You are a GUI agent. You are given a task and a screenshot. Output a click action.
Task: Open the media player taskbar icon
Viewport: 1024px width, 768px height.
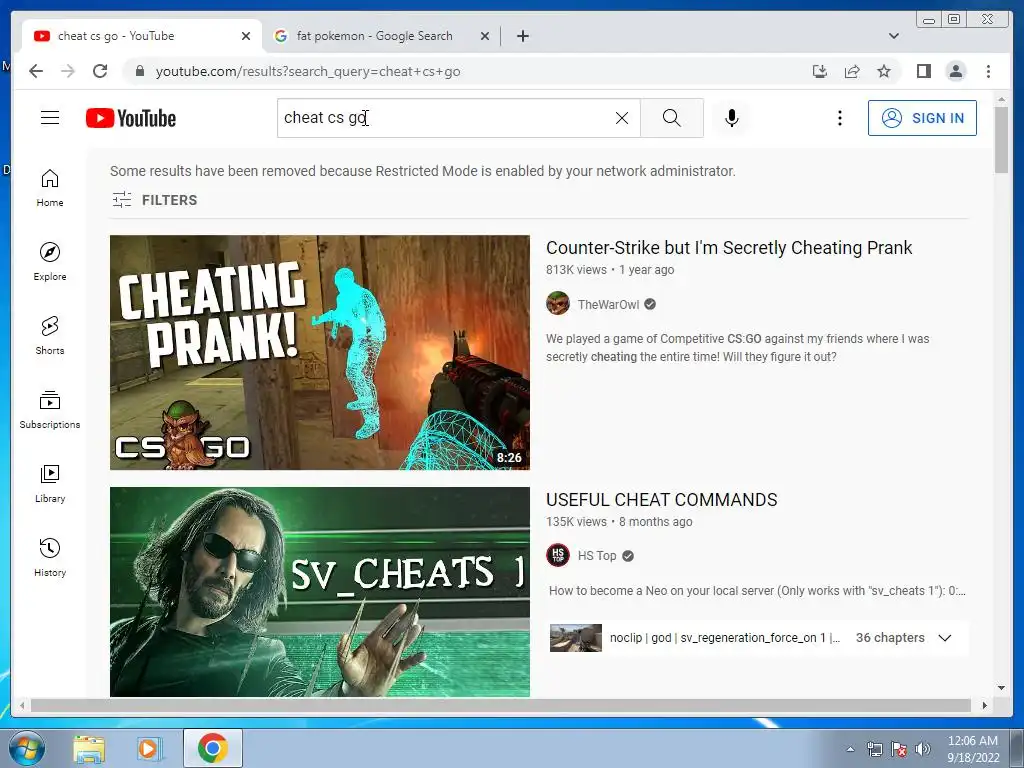point(149,748)
